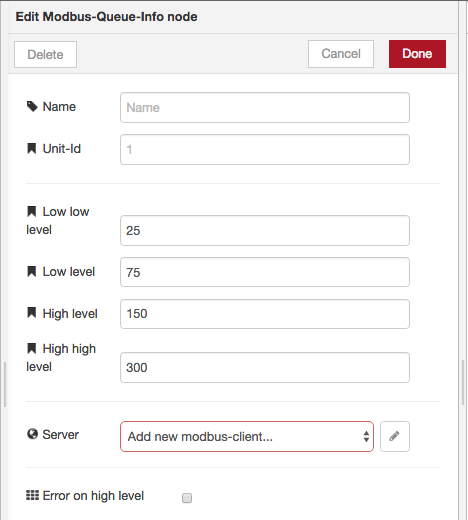
Task: Focus the Name input field
Action: [x=265, y=108]
